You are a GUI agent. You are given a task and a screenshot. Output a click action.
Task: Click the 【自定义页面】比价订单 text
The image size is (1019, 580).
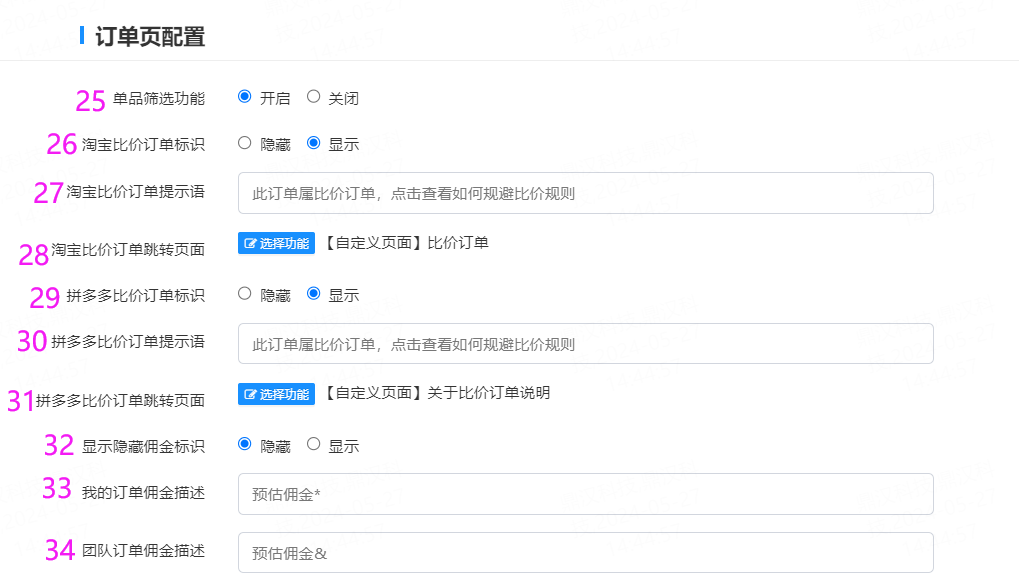405,243
